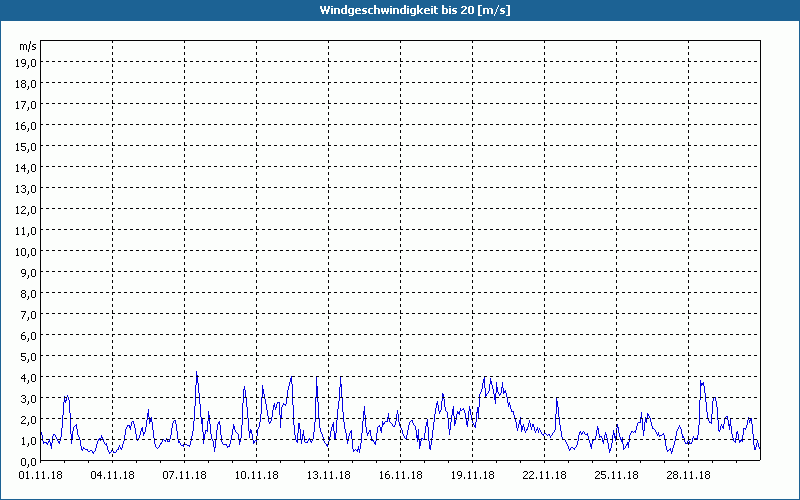The width and height of the screenshot is (800, 500).
Task: Click the y-axis value 14,0
Action: click(x=26, y=168)
